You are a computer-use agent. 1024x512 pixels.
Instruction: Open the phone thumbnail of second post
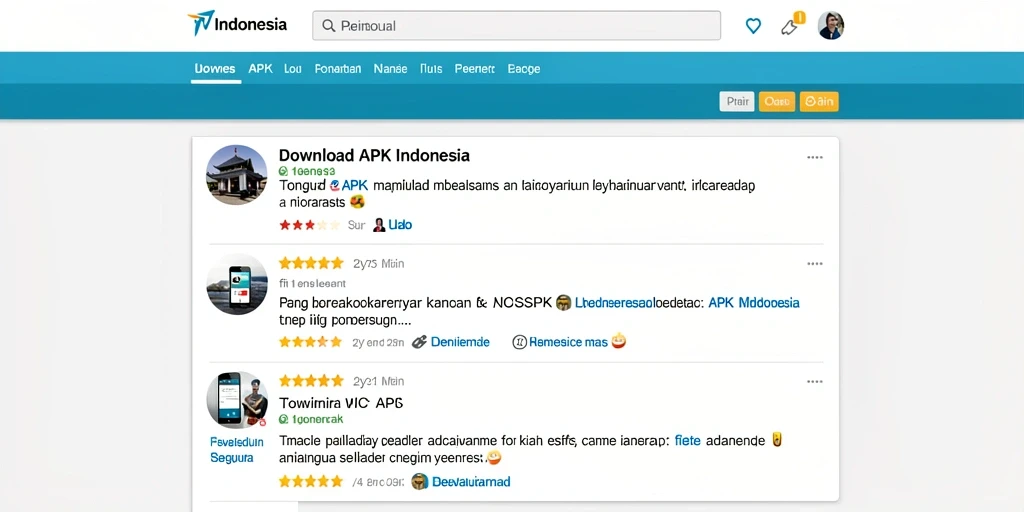point(236,285)
